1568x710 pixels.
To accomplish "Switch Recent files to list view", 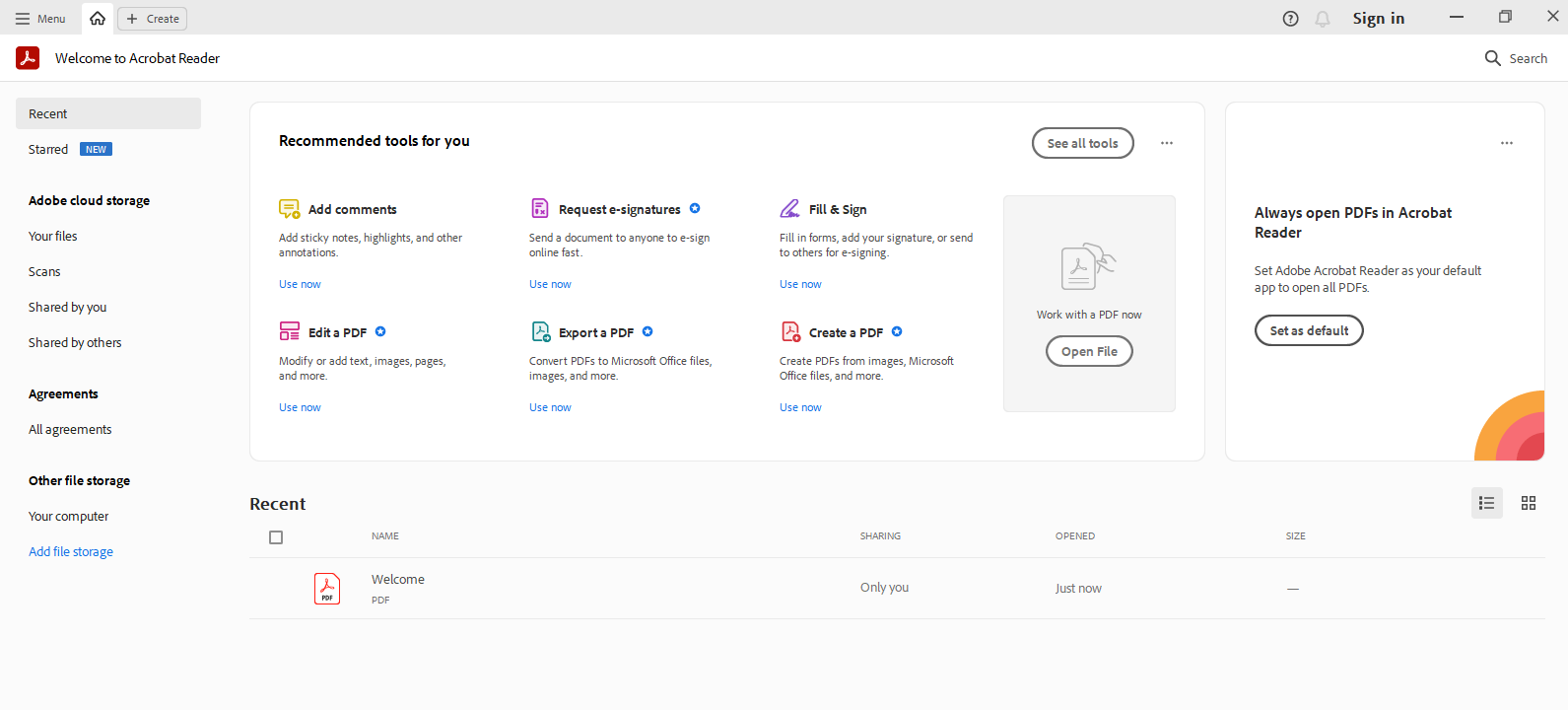I will point(1487,503).
